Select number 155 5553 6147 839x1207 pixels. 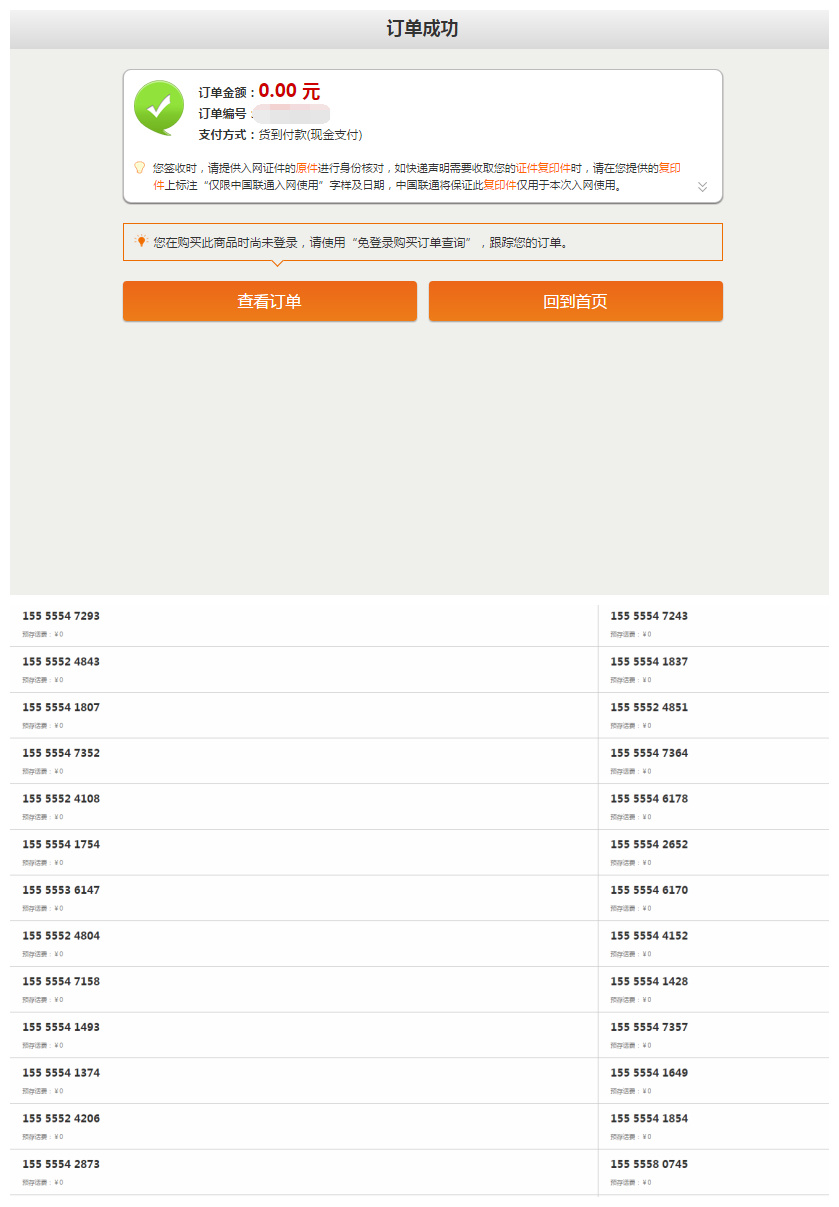tap(61, 890)
